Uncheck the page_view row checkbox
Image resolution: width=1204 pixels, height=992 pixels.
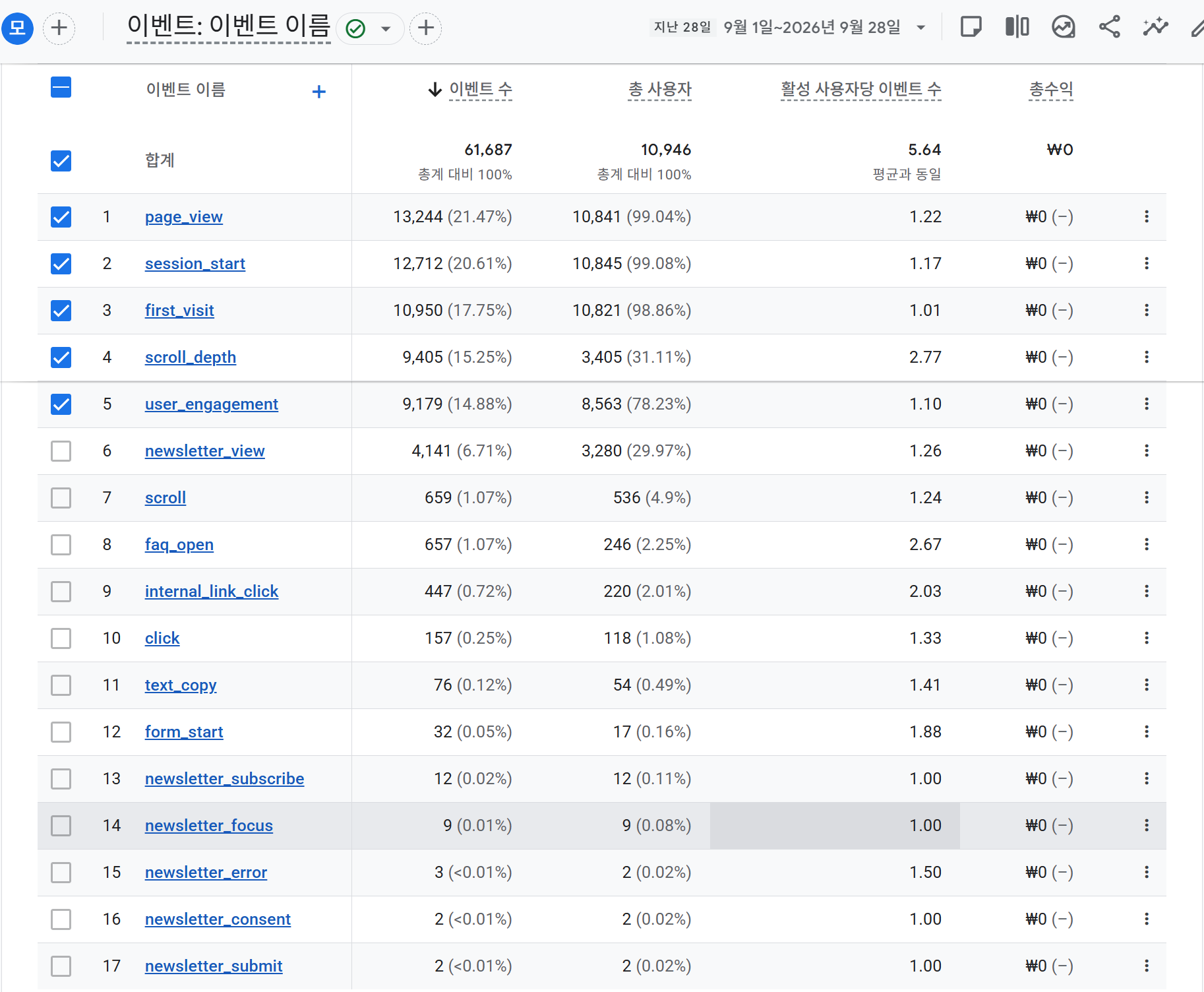click(x=61, y=216)
